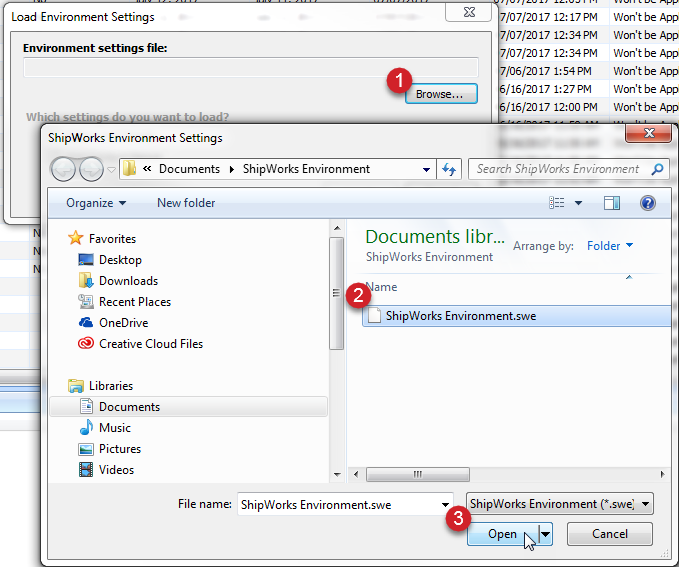Click the file list horizontal scrollbar thumb
The height and width of the screenshot is (567, 679).
[x=418, y=474]
